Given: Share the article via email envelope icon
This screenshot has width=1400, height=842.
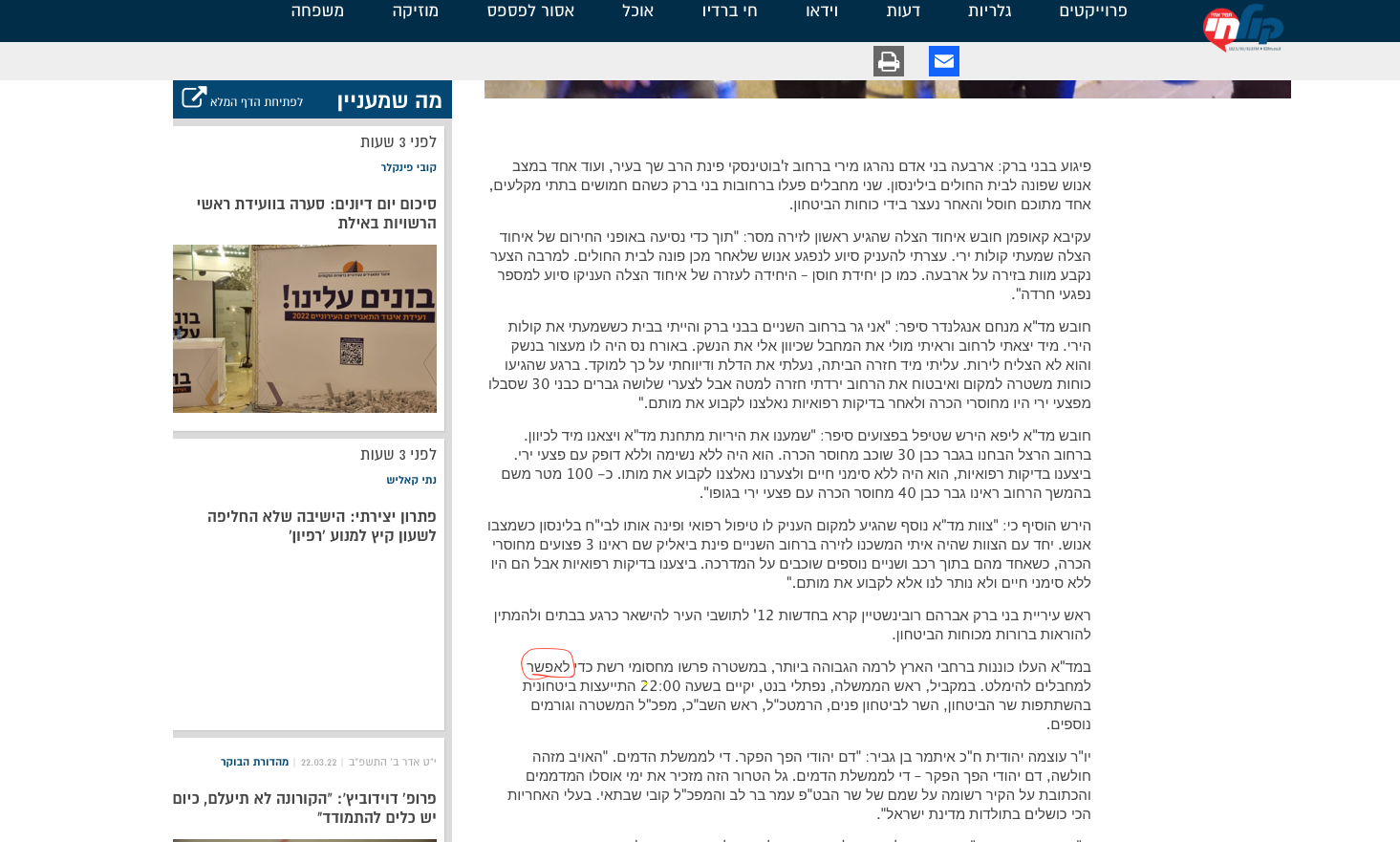Looking at the screenshot, I should click(944, 59).
